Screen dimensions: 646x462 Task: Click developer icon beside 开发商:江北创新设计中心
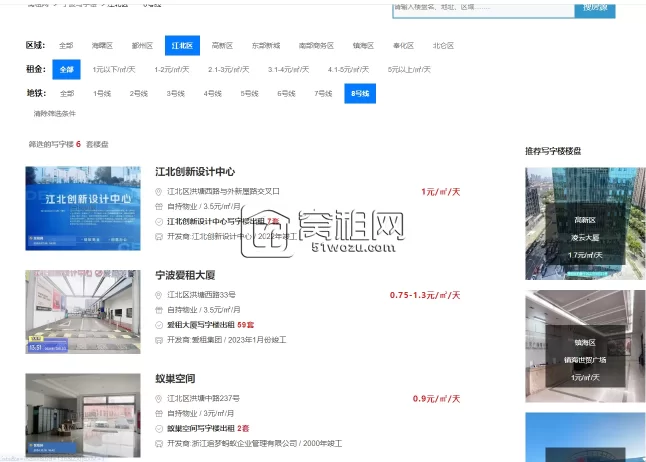pos(159,237)
